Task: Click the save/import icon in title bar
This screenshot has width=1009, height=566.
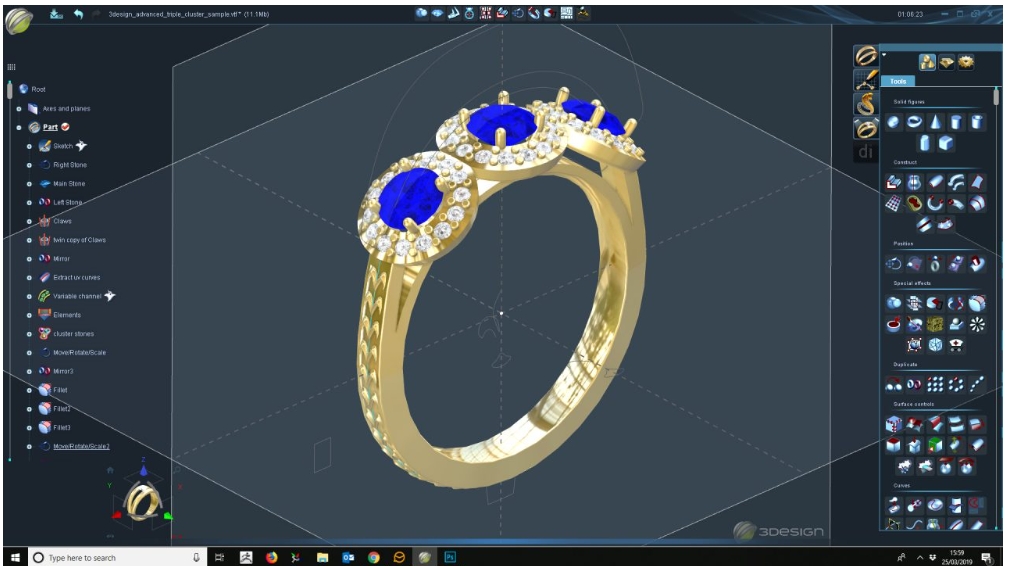Action: [x=57, y=14]
